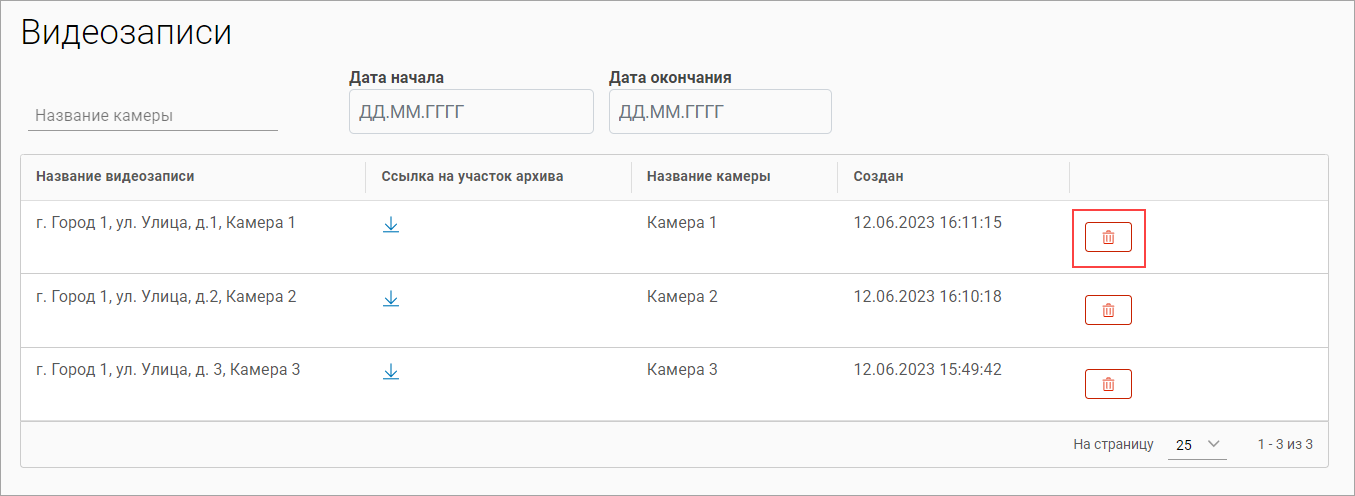The height and width of the screenshot is (496, 1355).
Task: Download archive for Камера 1 recording
Action: [x=391, y=225]
